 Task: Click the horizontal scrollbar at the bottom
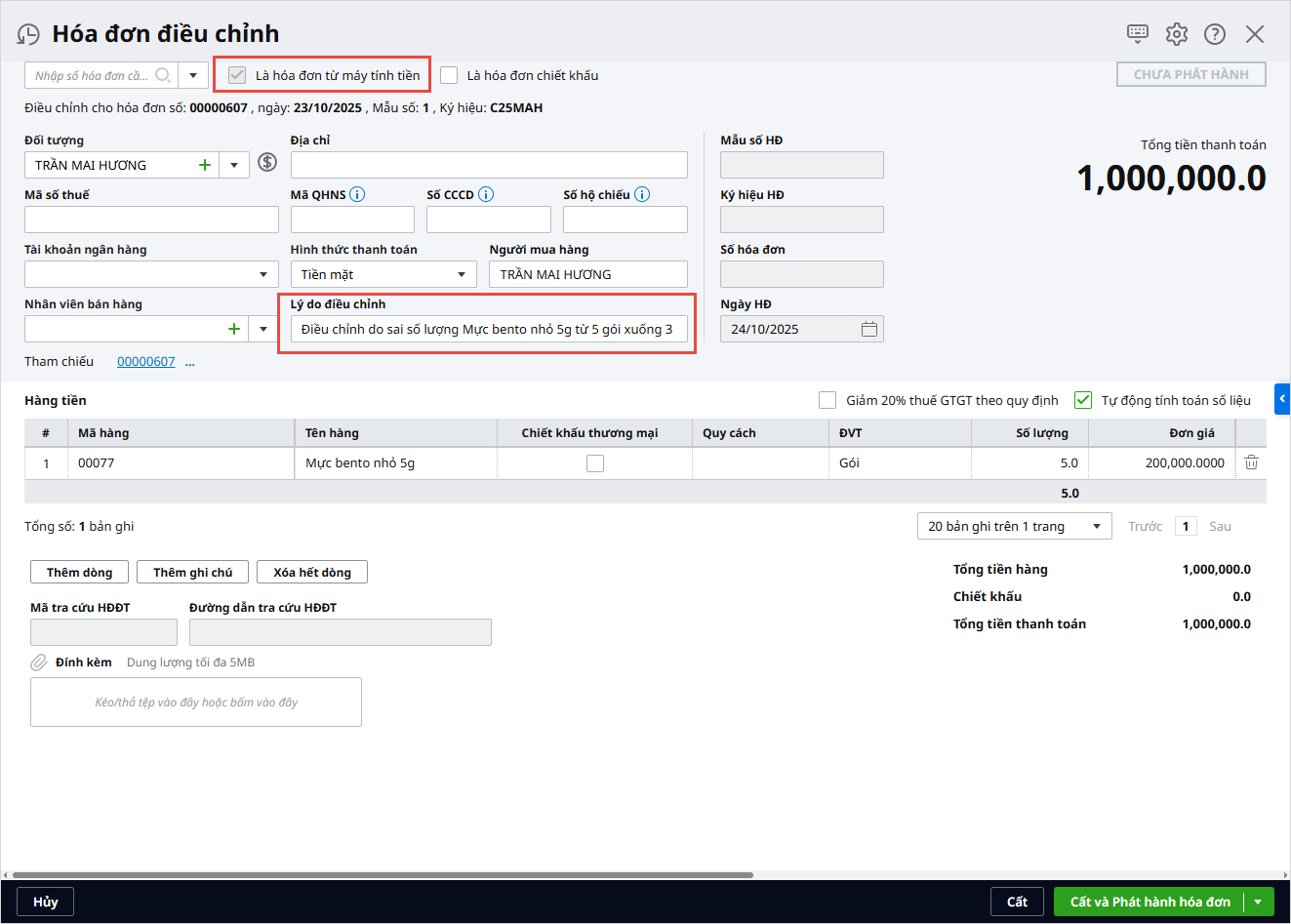383,875
